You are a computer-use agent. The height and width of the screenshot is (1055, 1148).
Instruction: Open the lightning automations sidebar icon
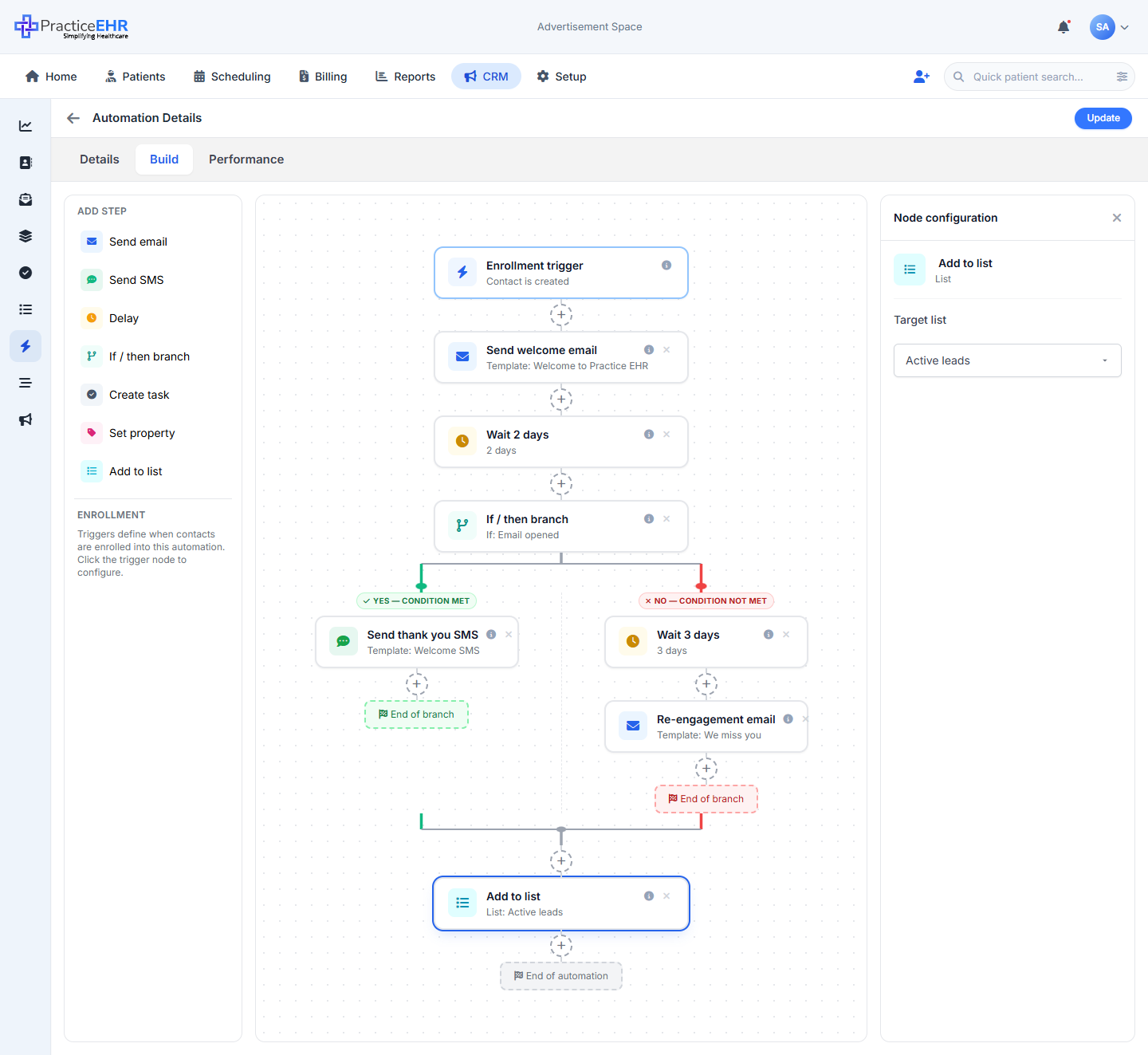point(26,346)
